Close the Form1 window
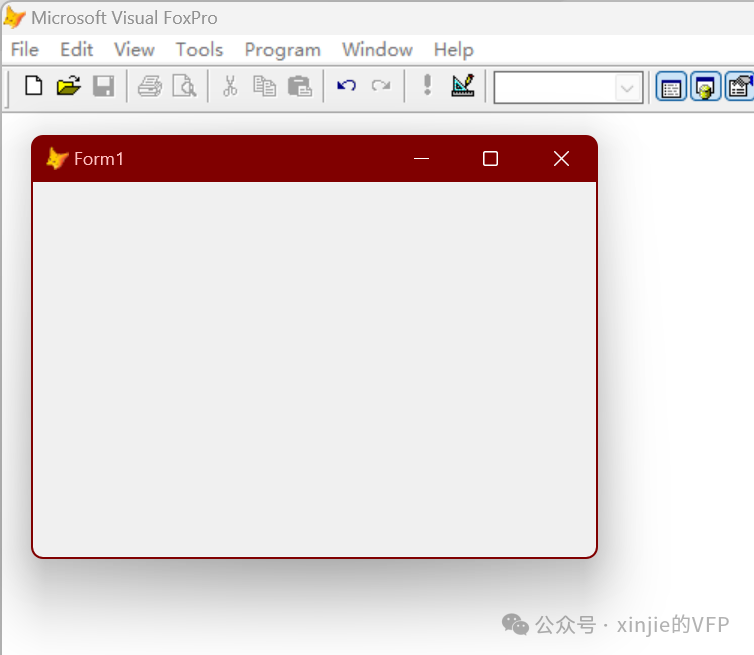The image size is (754, 655). [x=561, y=158]
